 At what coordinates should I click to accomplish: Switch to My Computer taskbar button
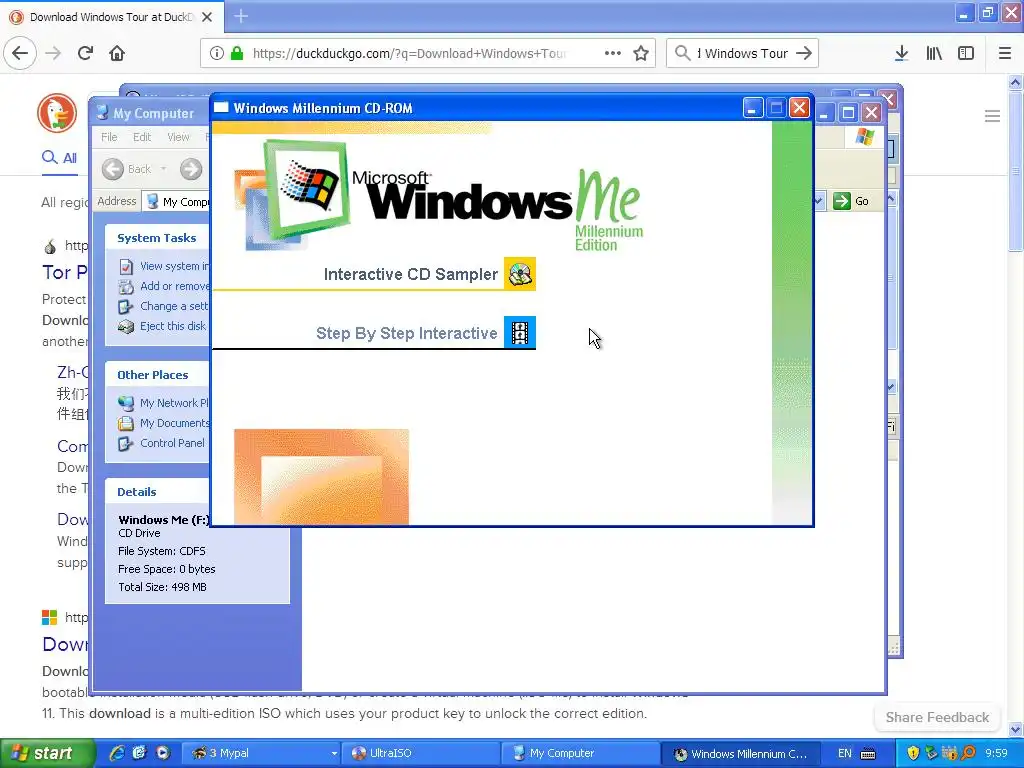click(580, 753)
